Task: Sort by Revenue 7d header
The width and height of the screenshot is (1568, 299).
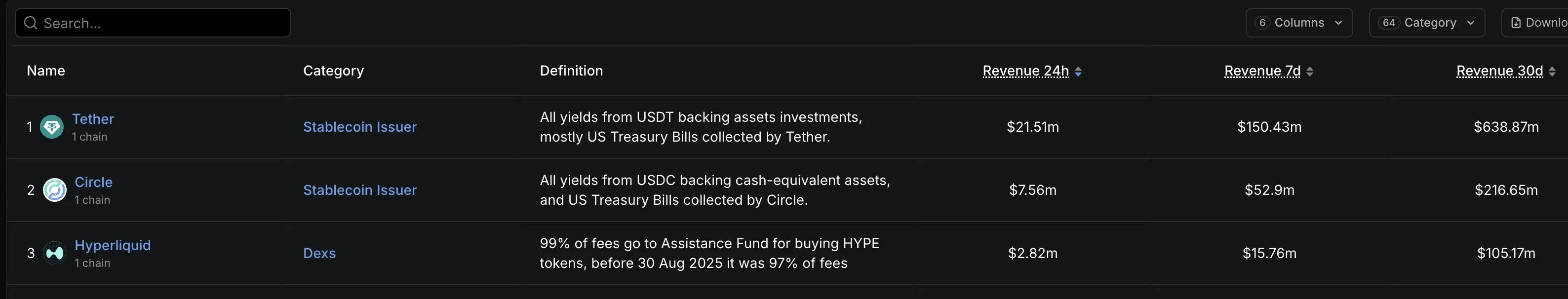Action: (1262, 71)
